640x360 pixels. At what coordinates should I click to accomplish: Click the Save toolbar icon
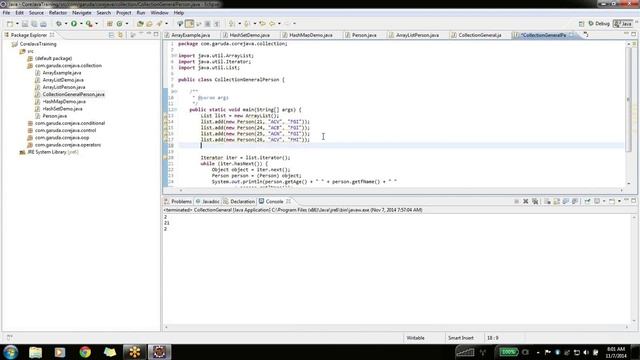[25, 24]
